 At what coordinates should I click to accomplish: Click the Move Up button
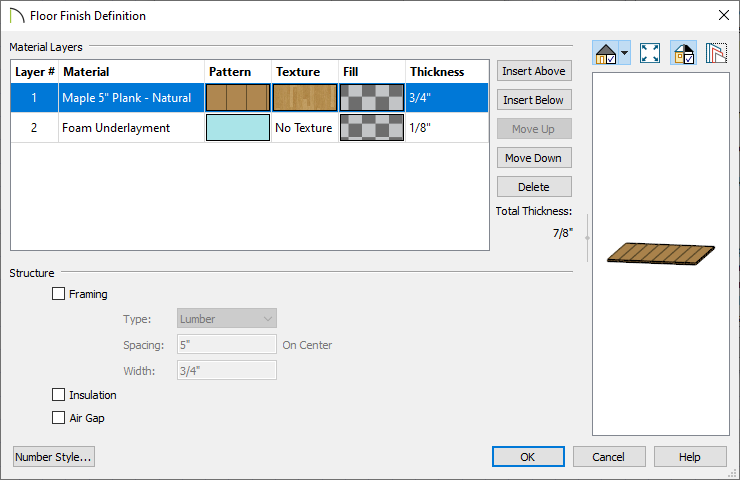tap(534, 129)
